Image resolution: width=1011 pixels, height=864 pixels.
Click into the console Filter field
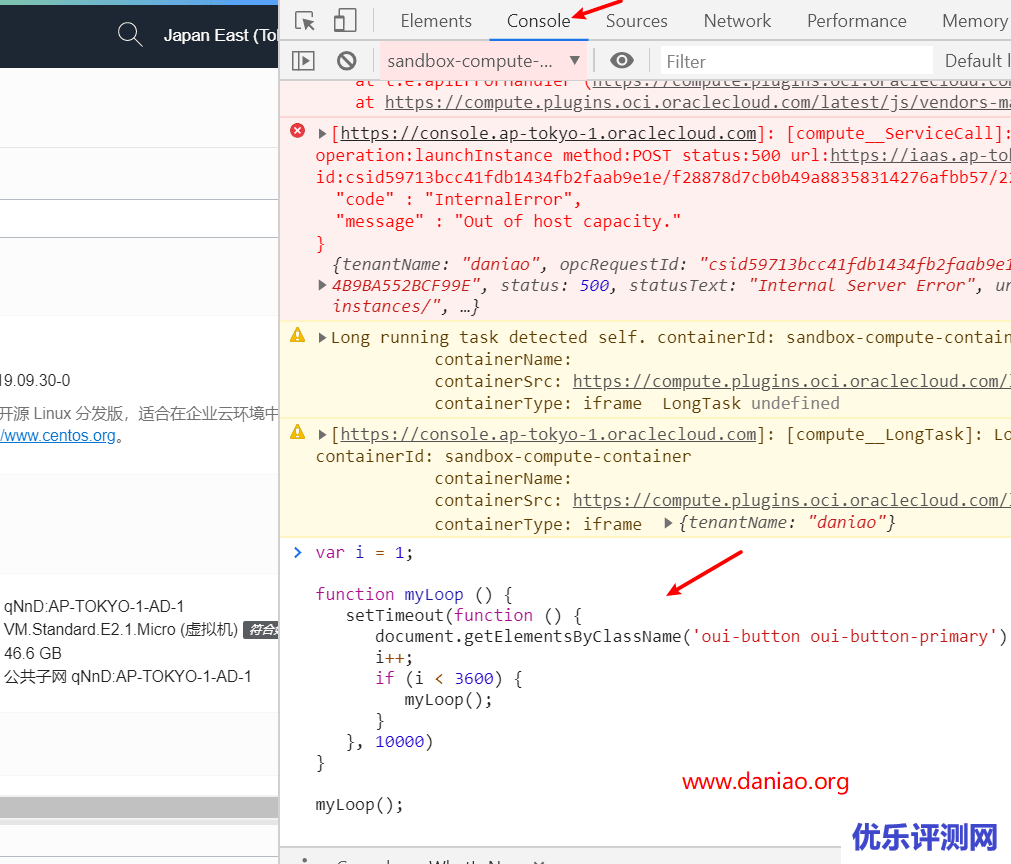[795, 61]
